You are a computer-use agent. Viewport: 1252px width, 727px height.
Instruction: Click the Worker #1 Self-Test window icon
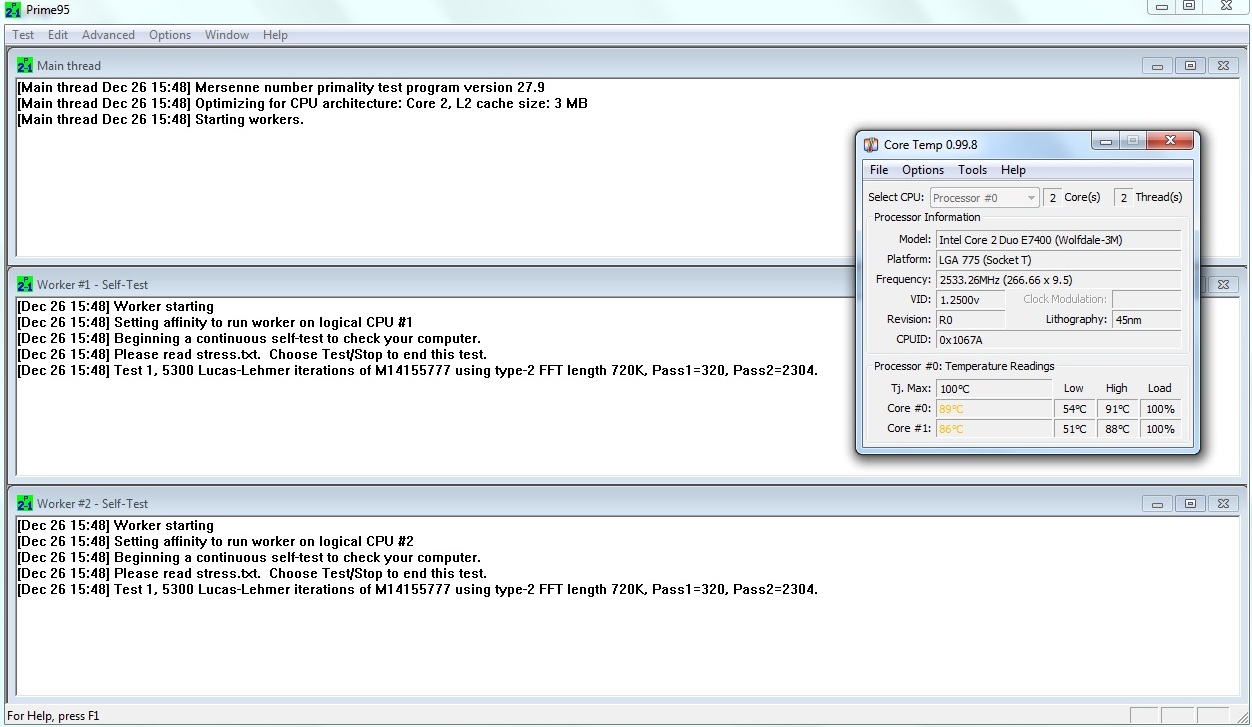pos(25,285)
